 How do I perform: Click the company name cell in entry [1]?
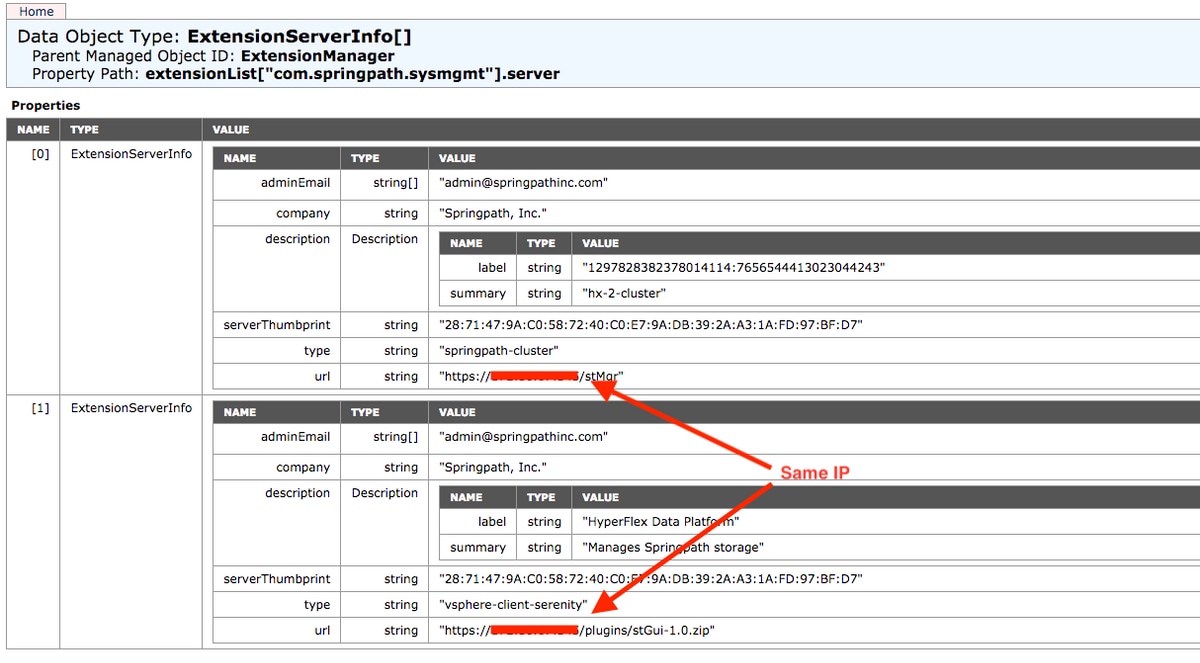303,467
